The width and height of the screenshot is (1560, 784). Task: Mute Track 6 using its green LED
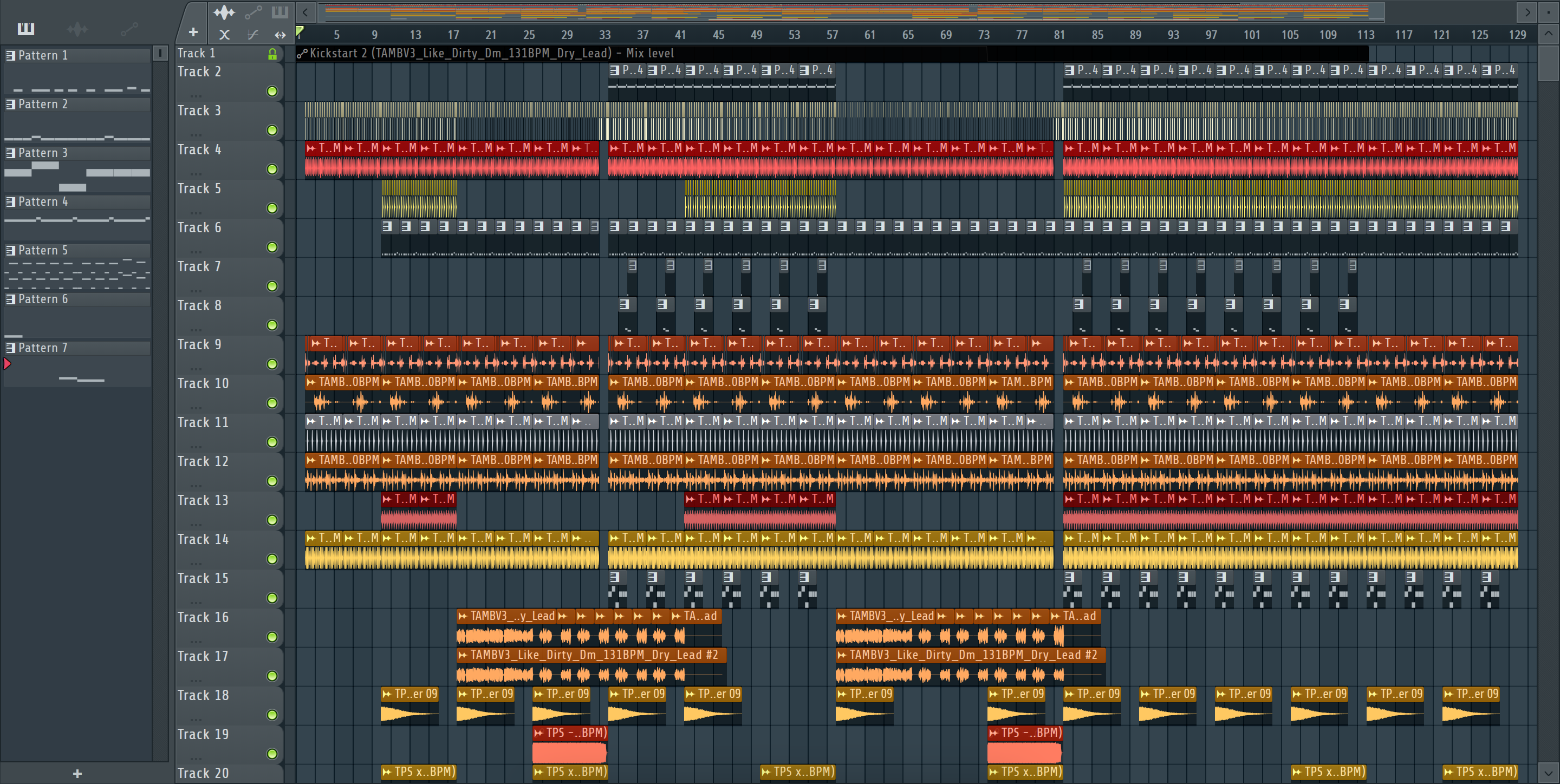tap(272, 247)
